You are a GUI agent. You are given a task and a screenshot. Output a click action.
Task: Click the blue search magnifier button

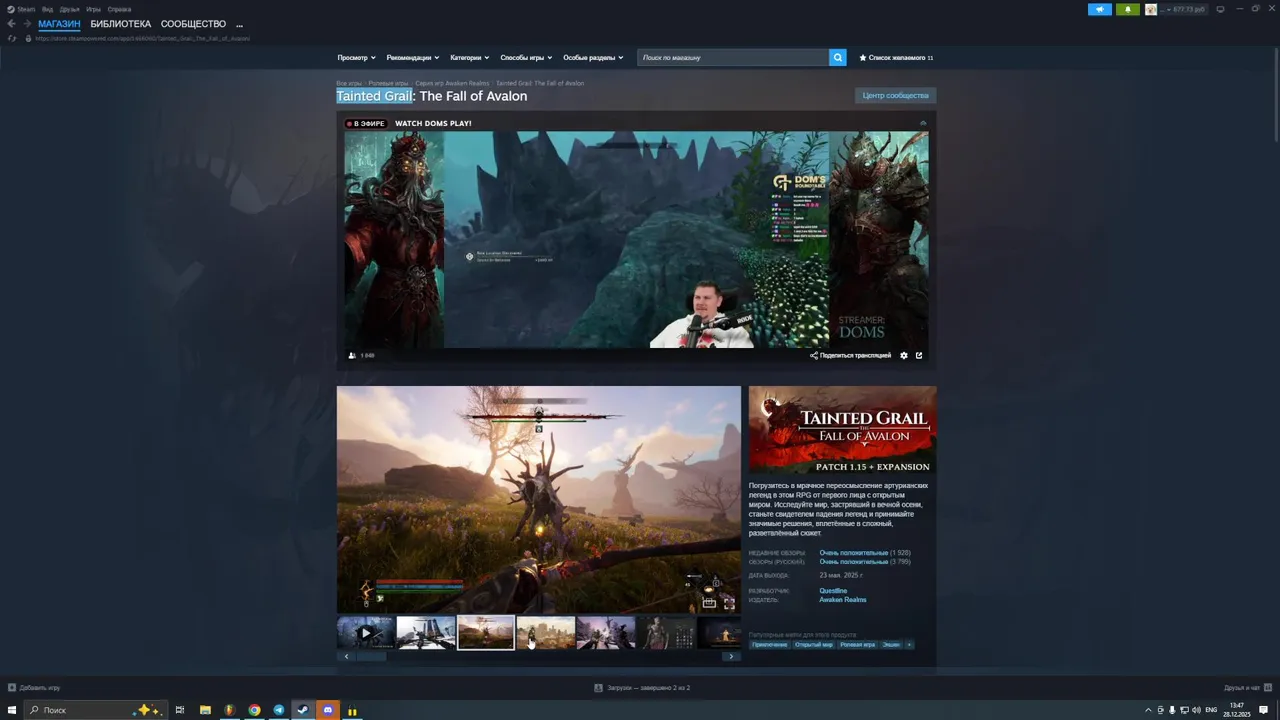[x=838, y=58]
